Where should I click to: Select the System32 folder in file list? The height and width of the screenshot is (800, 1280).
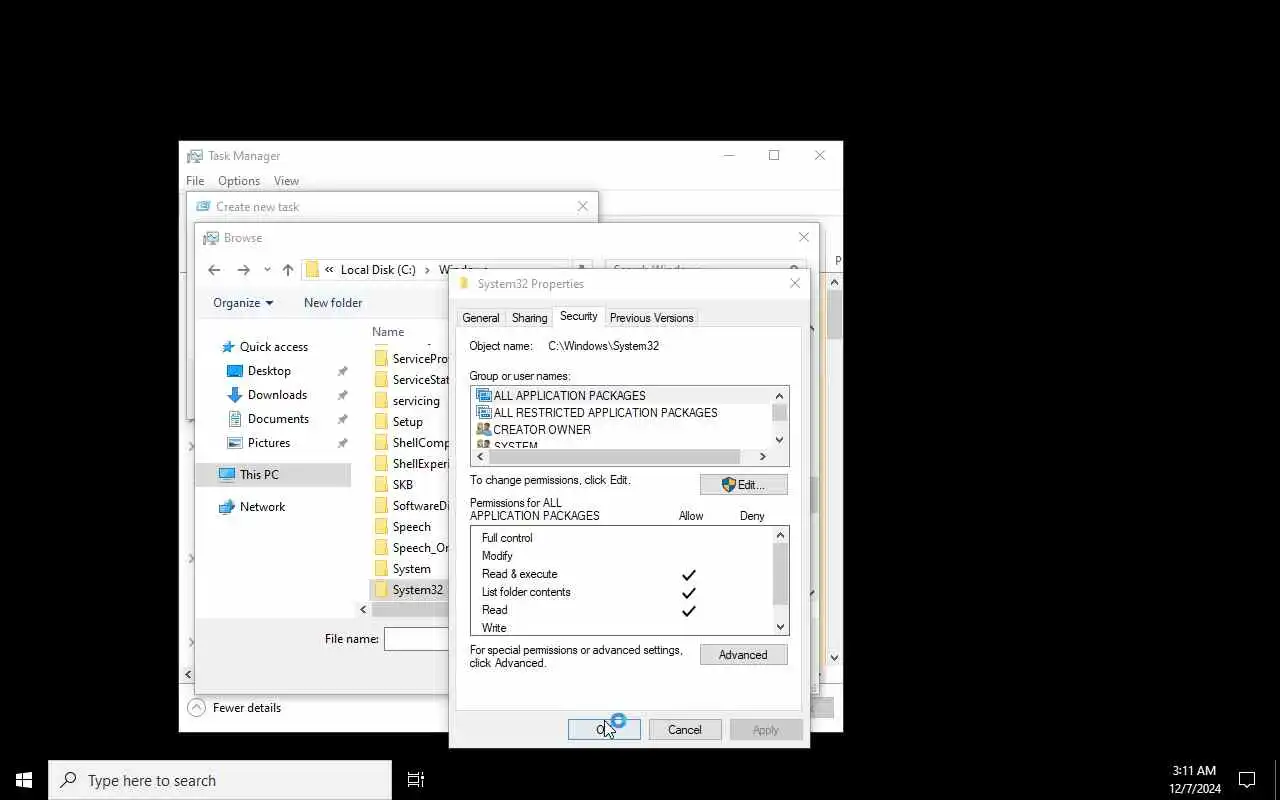[410, 590]
